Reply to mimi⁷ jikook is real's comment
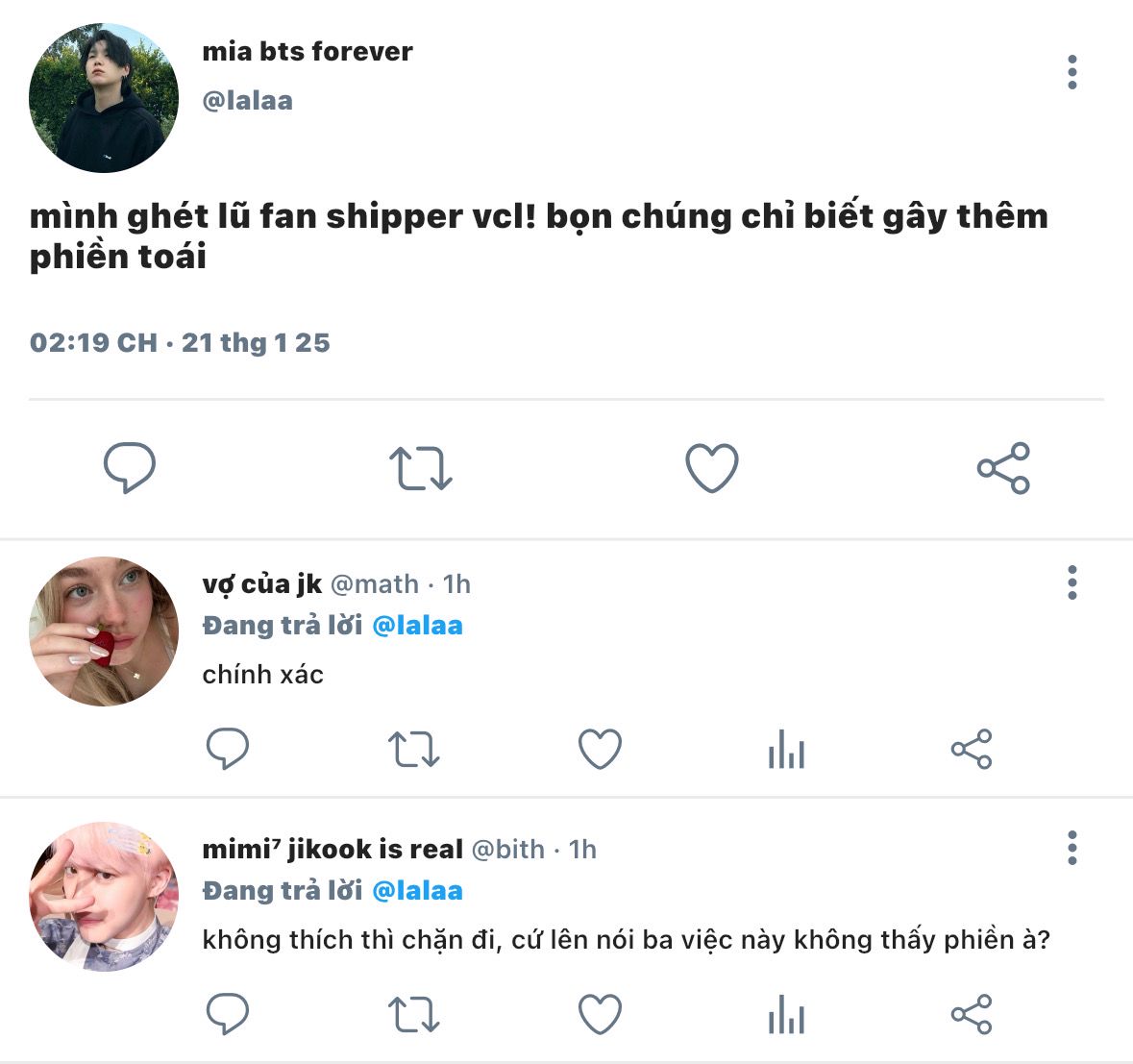 228,1014
